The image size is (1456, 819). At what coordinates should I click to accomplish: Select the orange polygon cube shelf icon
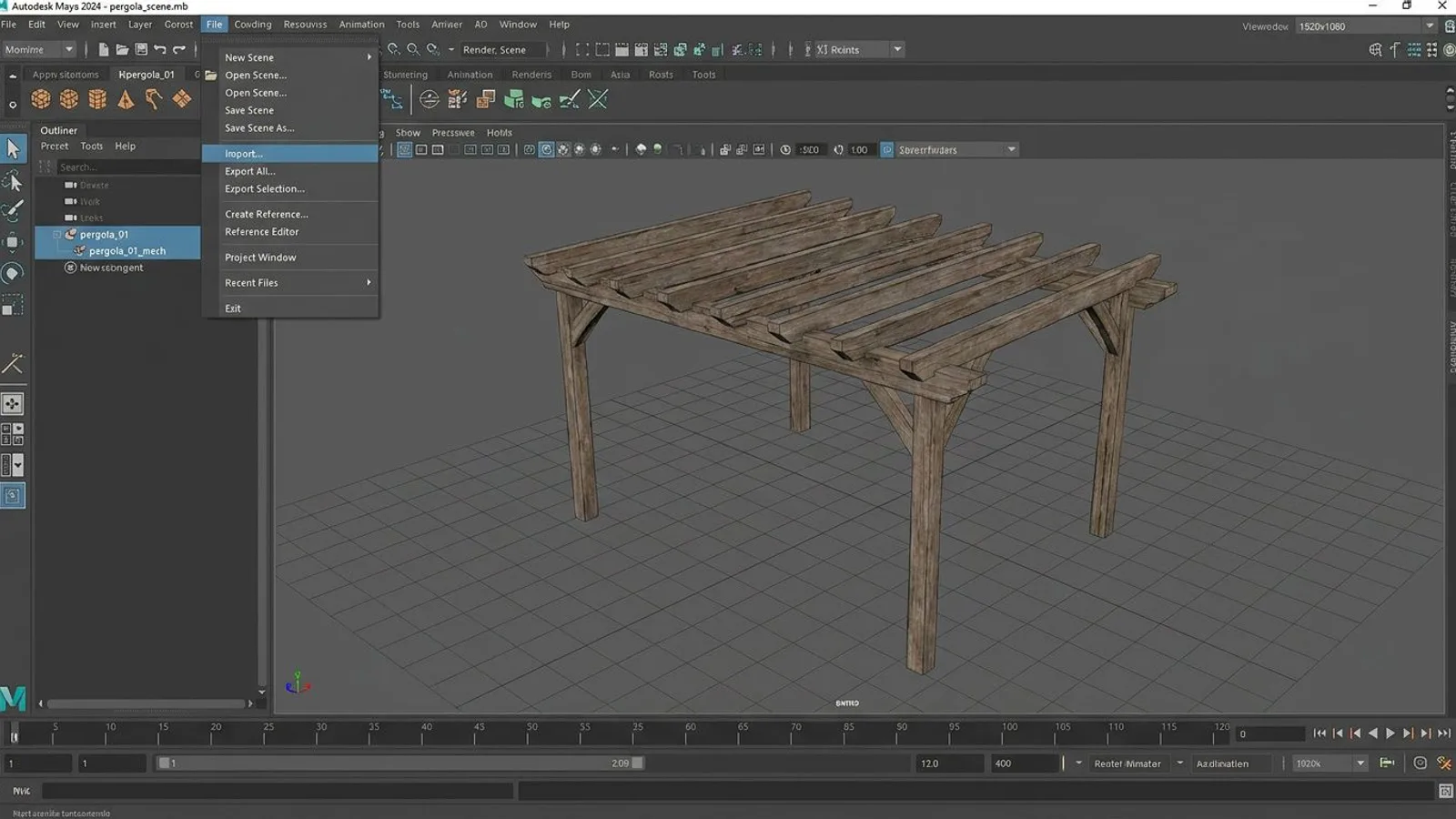[x=69, y=99]
